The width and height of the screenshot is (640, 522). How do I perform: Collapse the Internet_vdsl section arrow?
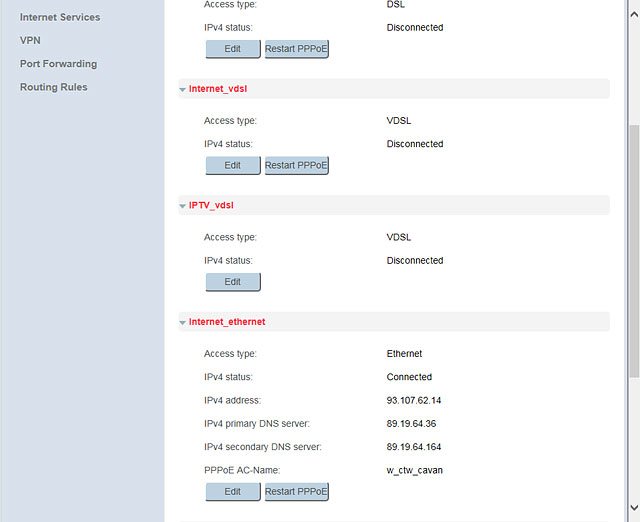tap(182, 89)
